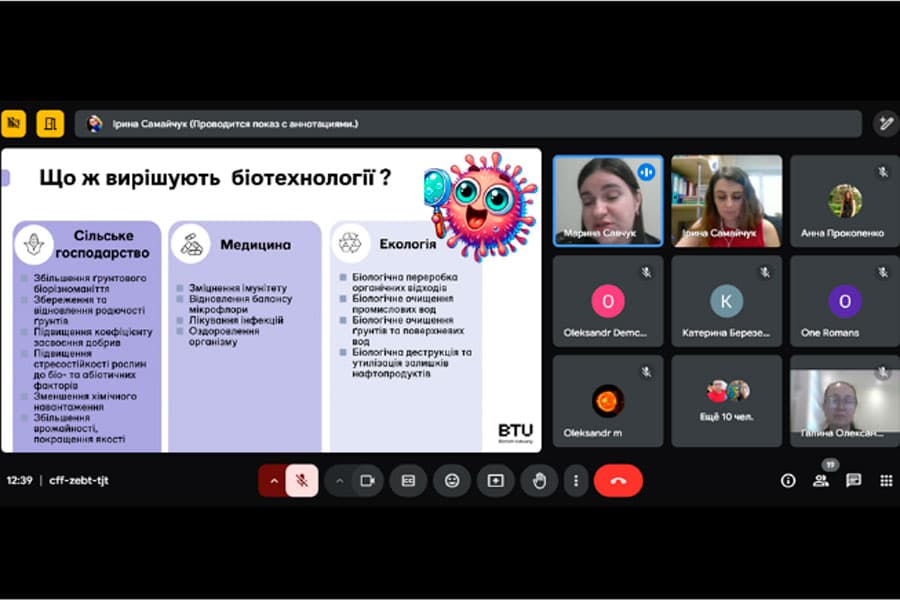Open the activities grid icon
Viewport: 900px width, 600px height.
pyautogui.click(x=886, y=481)
